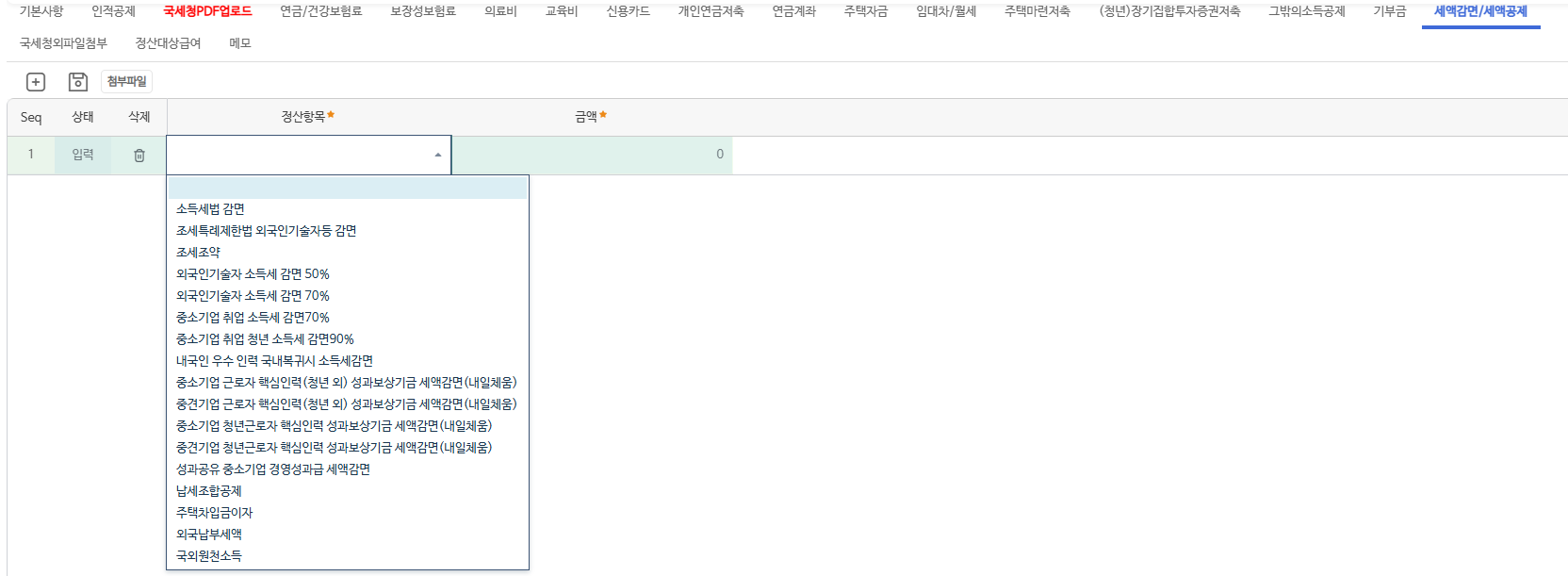Click the Seq column header

pyautogui.click(x=31, y=117)
